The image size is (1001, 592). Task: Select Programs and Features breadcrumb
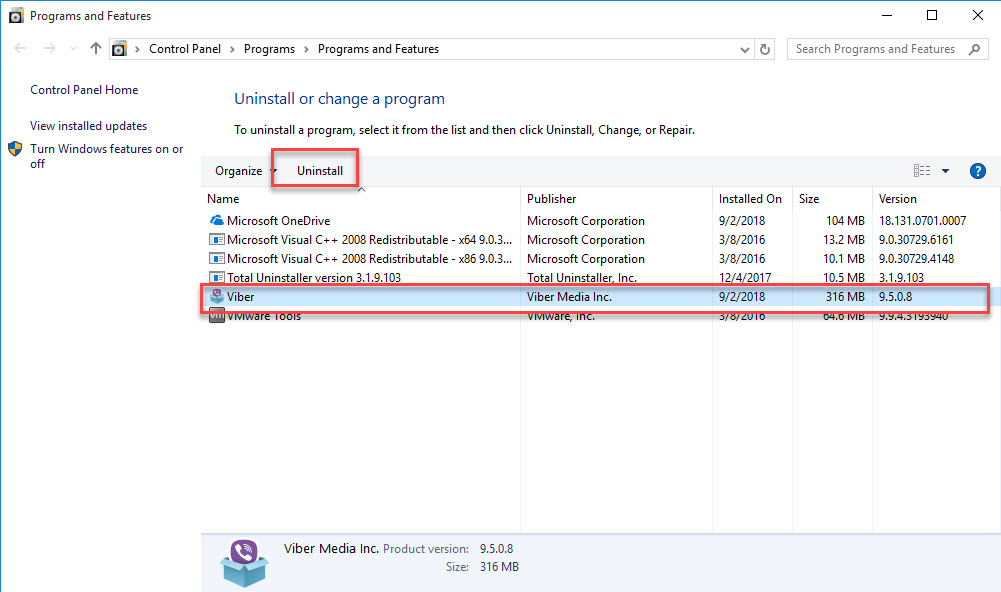pos(378,49)
